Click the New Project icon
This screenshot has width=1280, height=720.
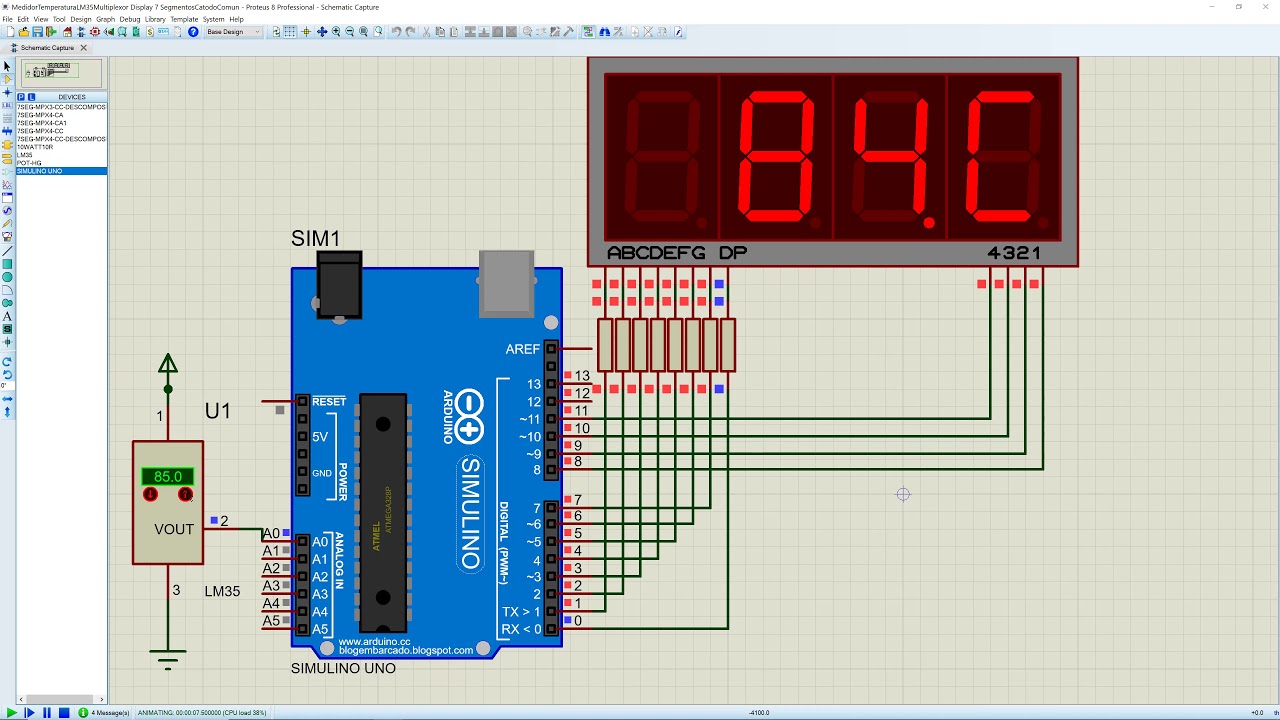click(x=10, y=32)
